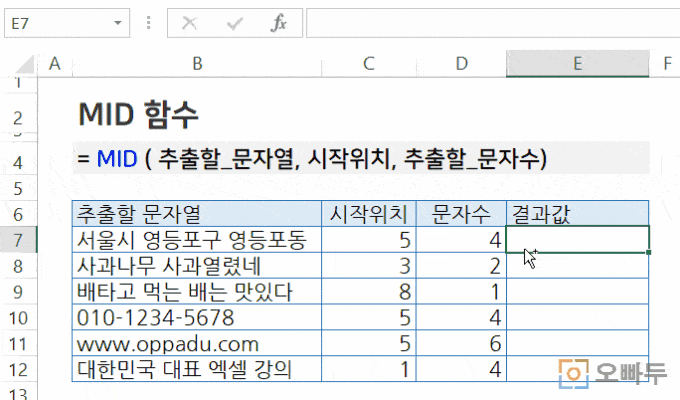Select active result cell E7

[578, 239]
